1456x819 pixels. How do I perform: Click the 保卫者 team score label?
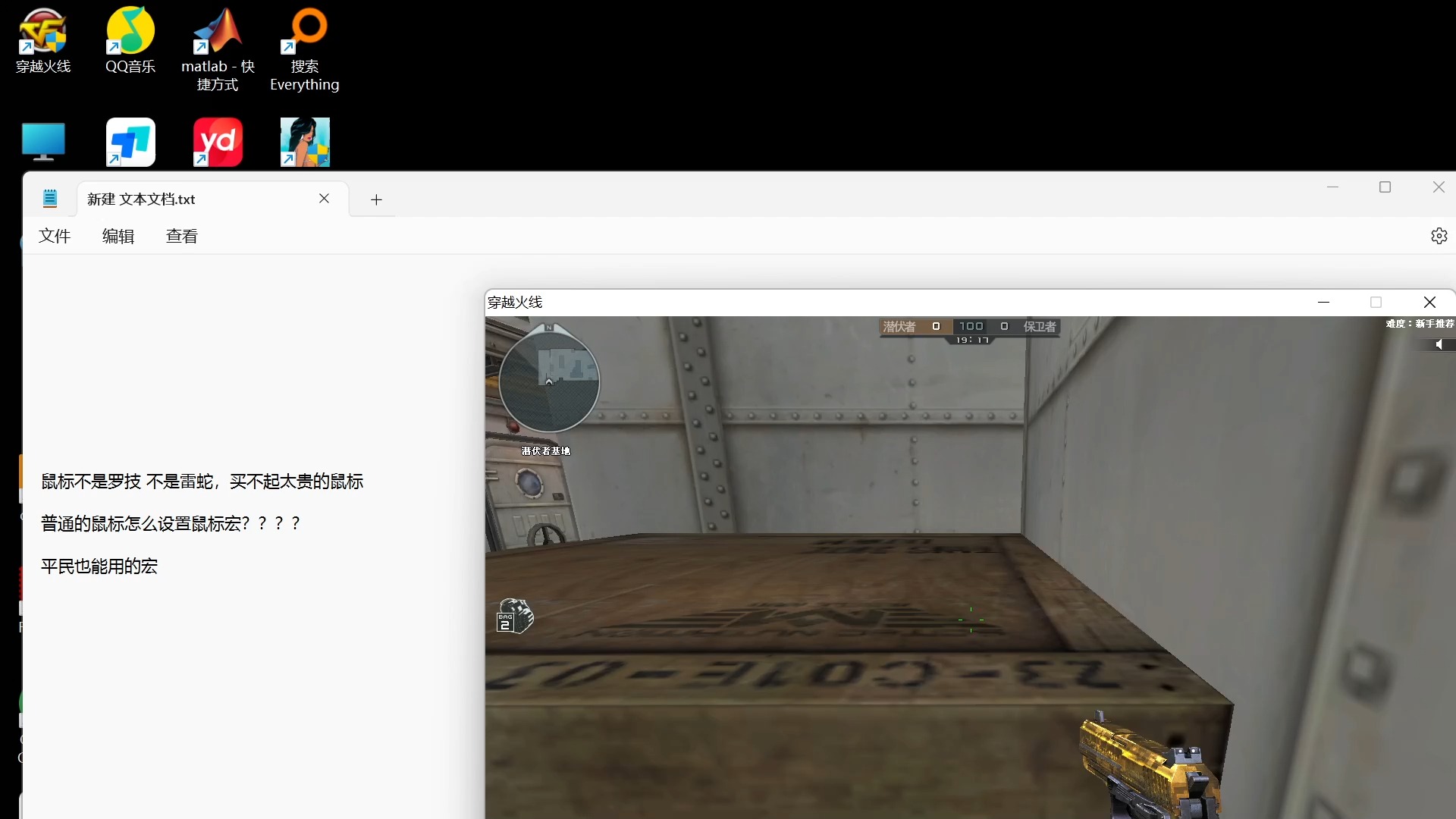[x=1040, y=326]
